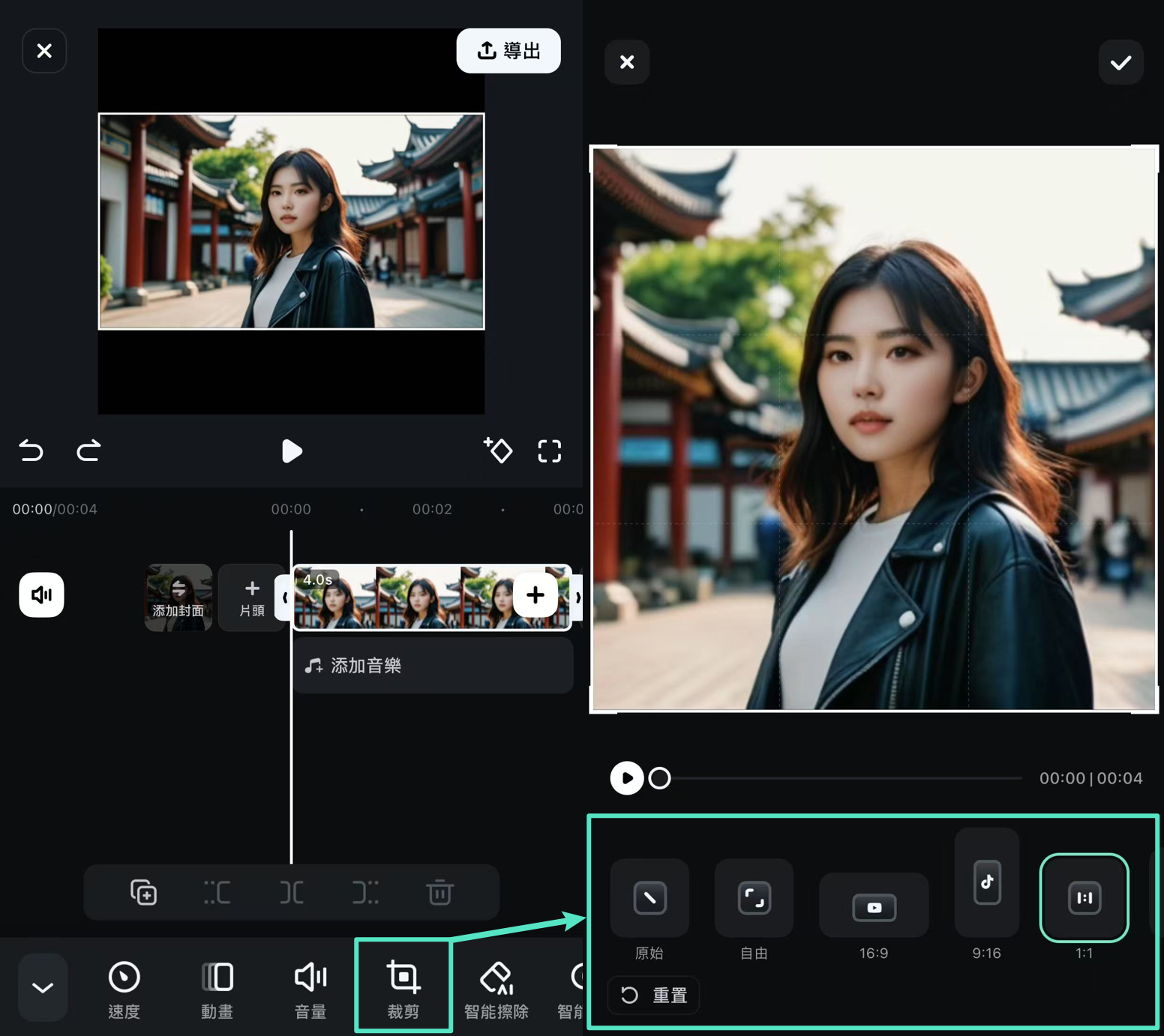Screen dimensions: 1164x1036
Task: Undo the last edit
Action: 31,451
